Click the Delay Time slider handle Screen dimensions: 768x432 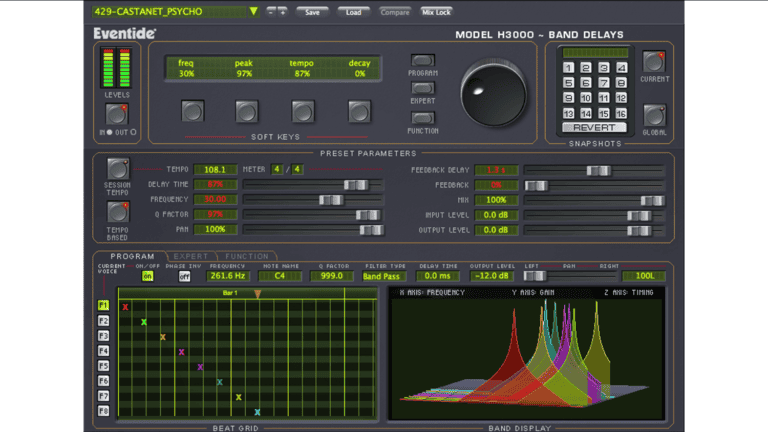coord(356,185)
